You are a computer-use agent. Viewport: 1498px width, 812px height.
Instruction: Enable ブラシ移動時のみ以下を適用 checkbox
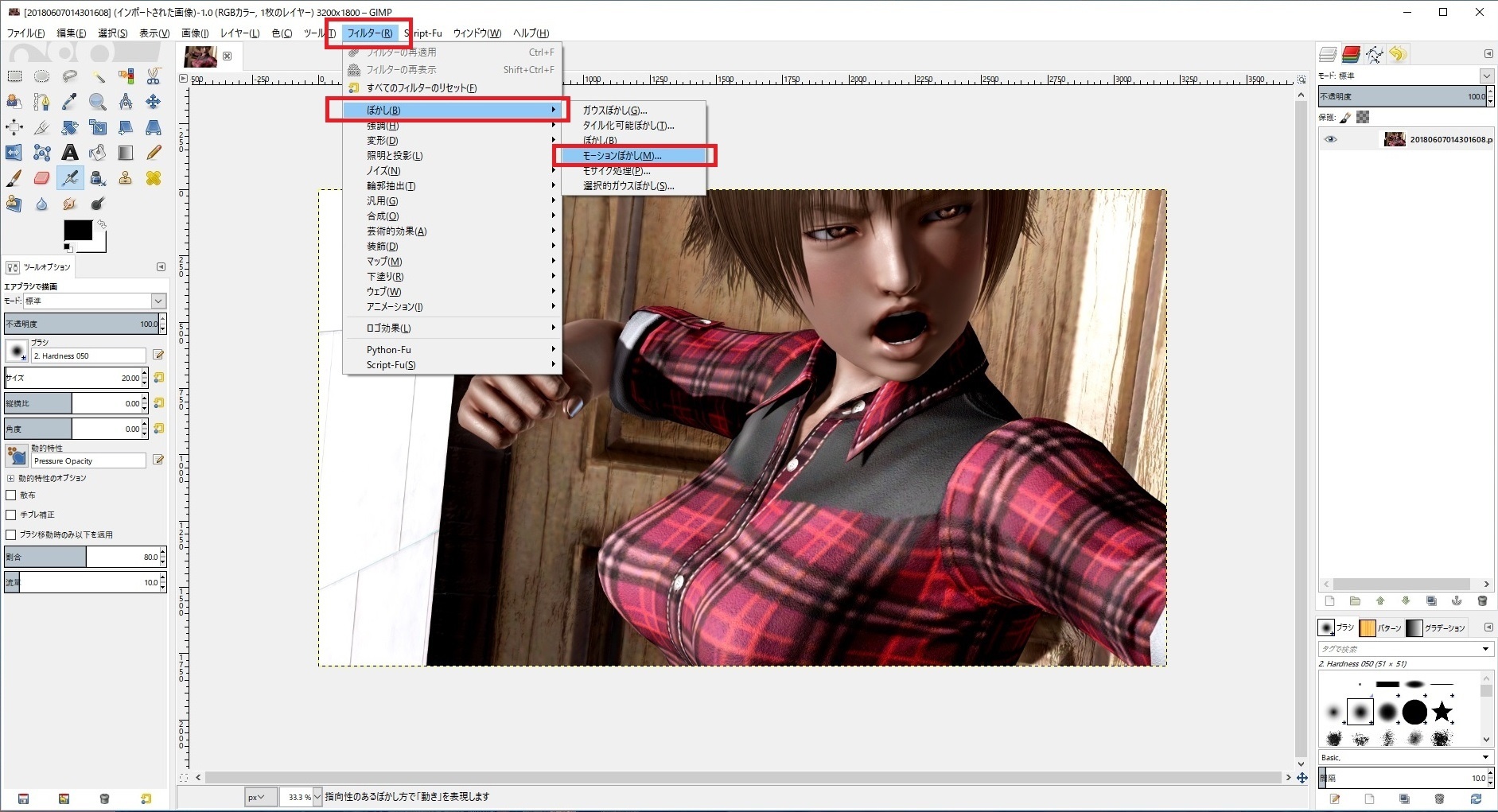(11, 534)
